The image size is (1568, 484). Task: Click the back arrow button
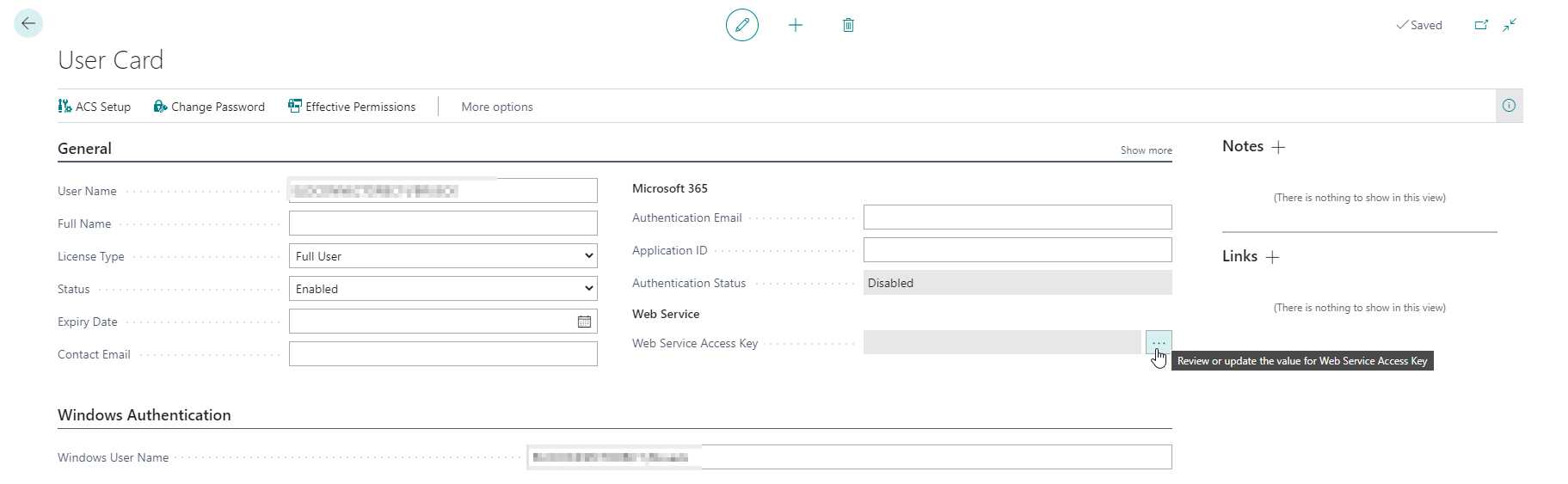pyautogui.click(x=28, y=23)
